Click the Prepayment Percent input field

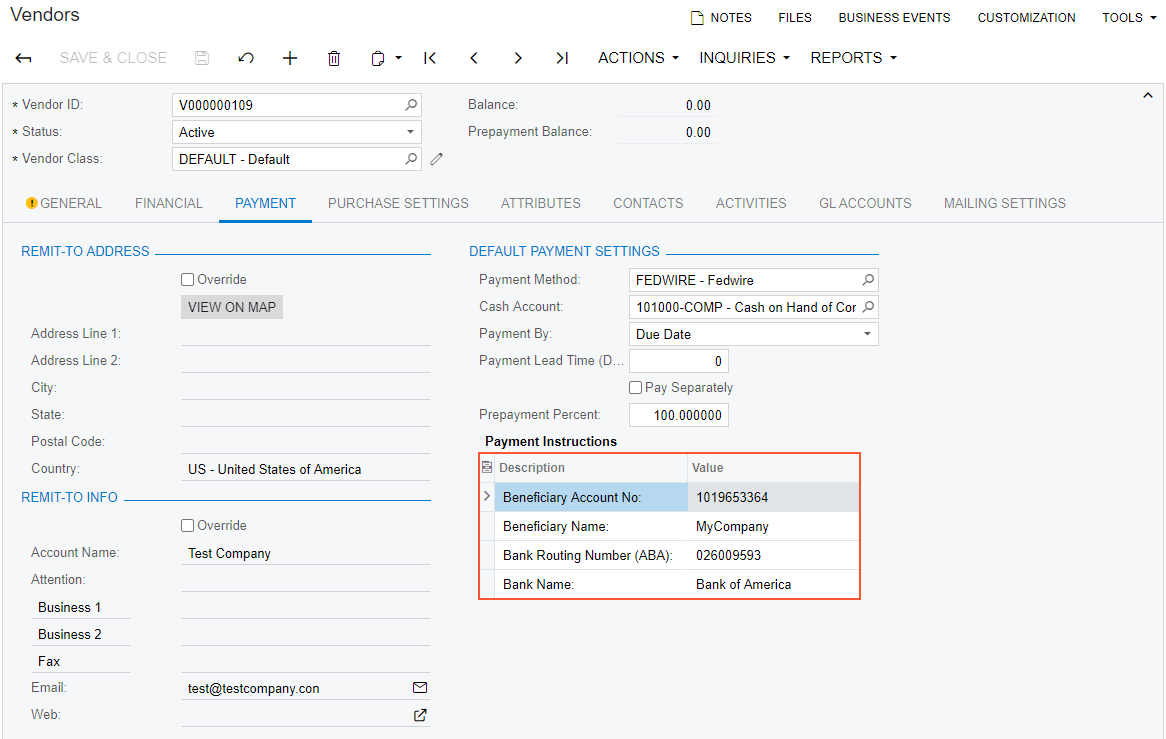pyautogui.click(x=679, y=415)
